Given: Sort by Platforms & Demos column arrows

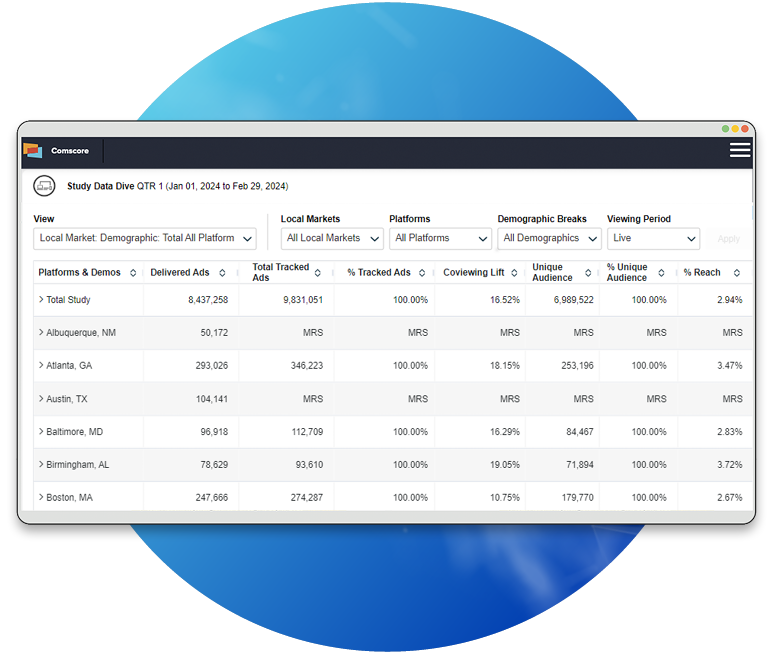Looking at the screenshot, I should pos(132,273).
